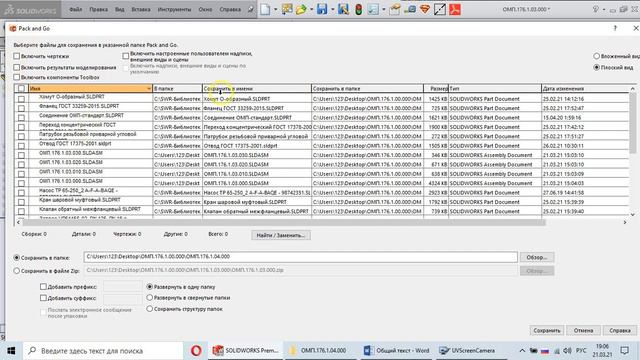Image resolution: width=640 pixels, height=360 pixels.
Task: Open the dropdown arrow next to Save icon
Action: 332,9
